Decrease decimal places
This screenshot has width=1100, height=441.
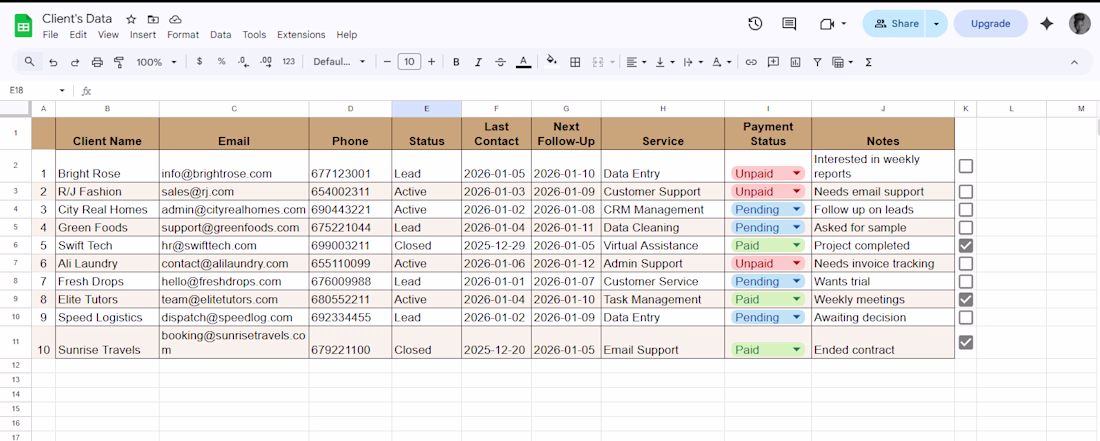[x=243, y=62]
